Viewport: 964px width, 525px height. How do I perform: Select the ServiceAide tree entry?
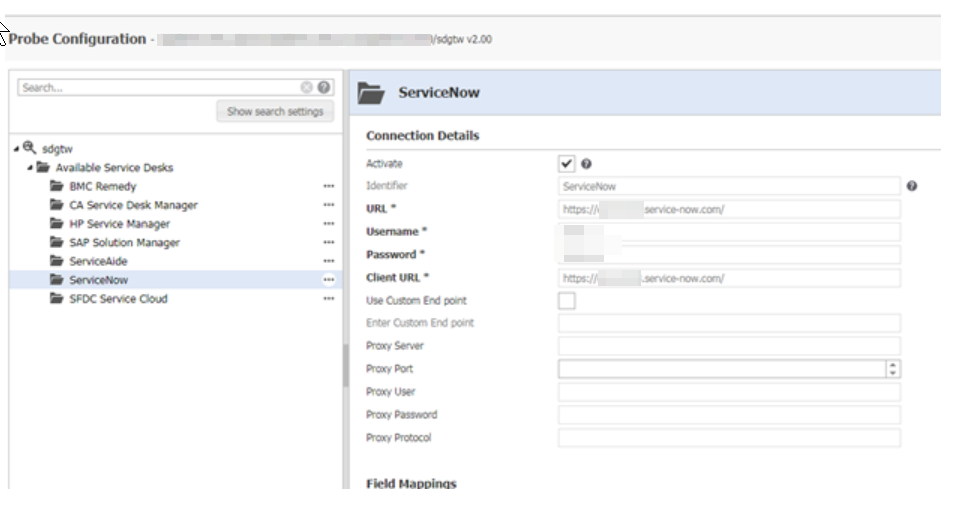[x=98, y=261]
